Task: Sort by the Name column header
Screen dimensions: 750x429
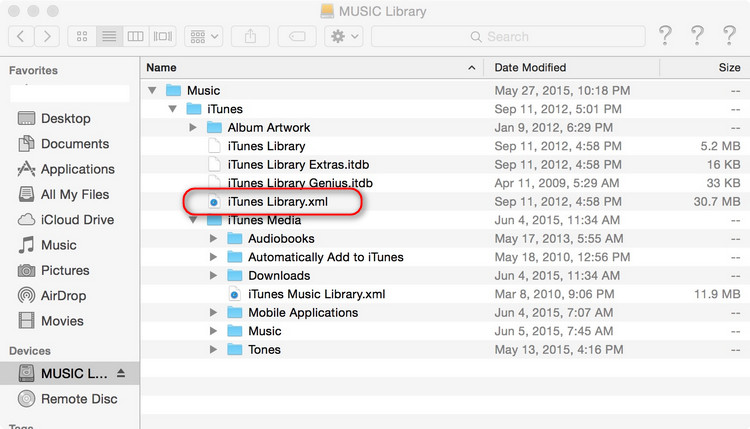Action: [312, 68]
